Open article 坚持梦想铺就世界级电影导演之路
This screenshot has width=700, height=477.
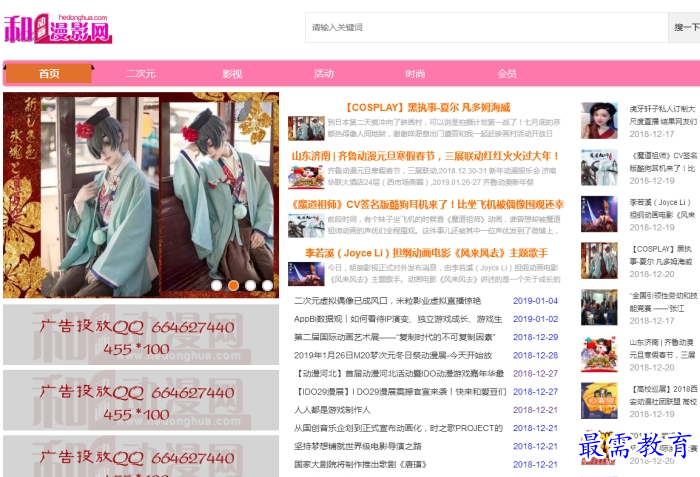tap(358, 446)
